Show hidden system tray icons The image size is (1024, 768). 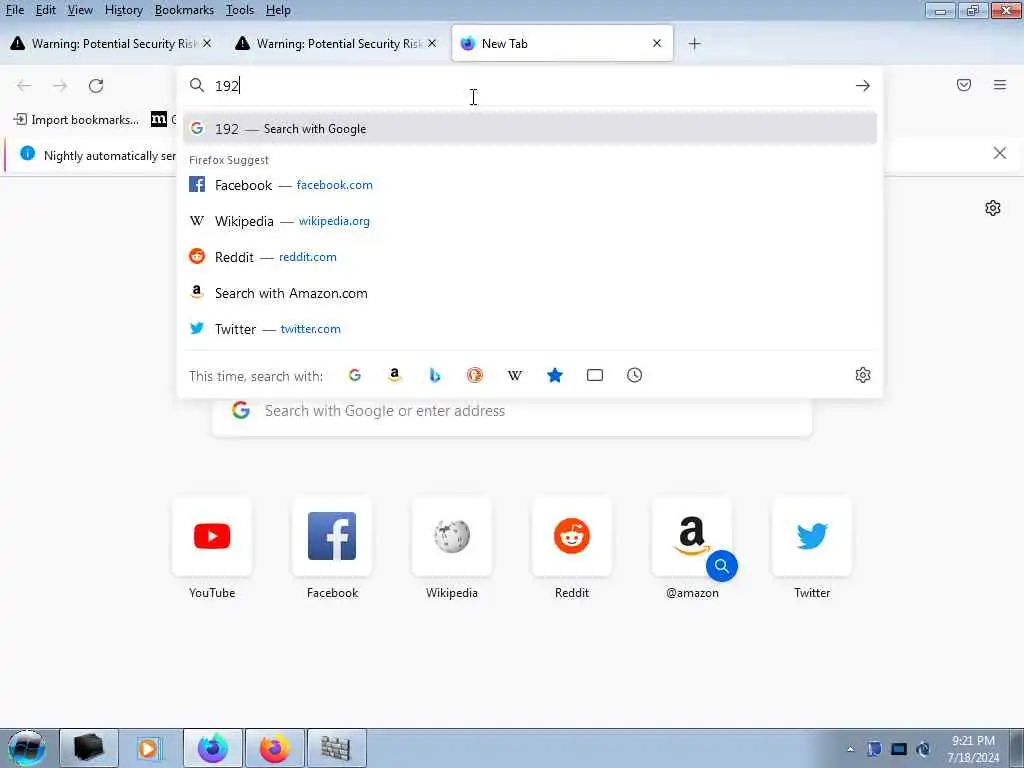pos(850,749)
